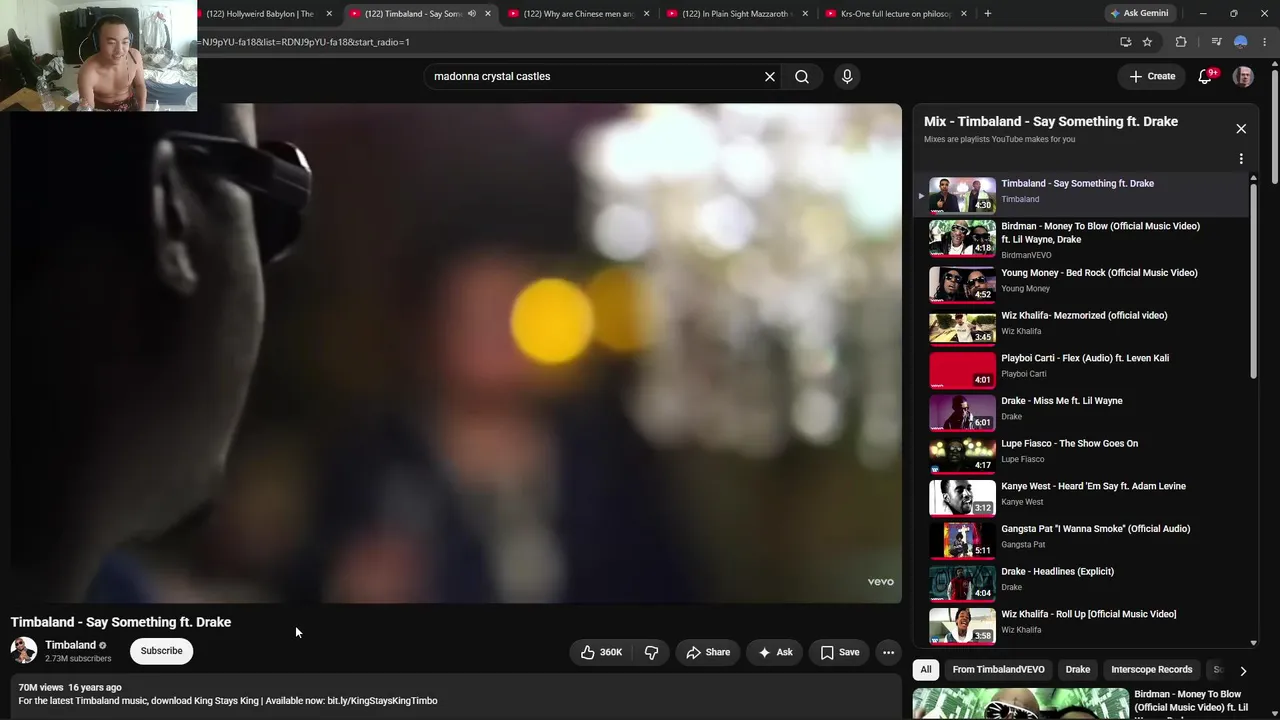
Task: Open the YouTube account avatar menu
Action: click(1243, 76)
